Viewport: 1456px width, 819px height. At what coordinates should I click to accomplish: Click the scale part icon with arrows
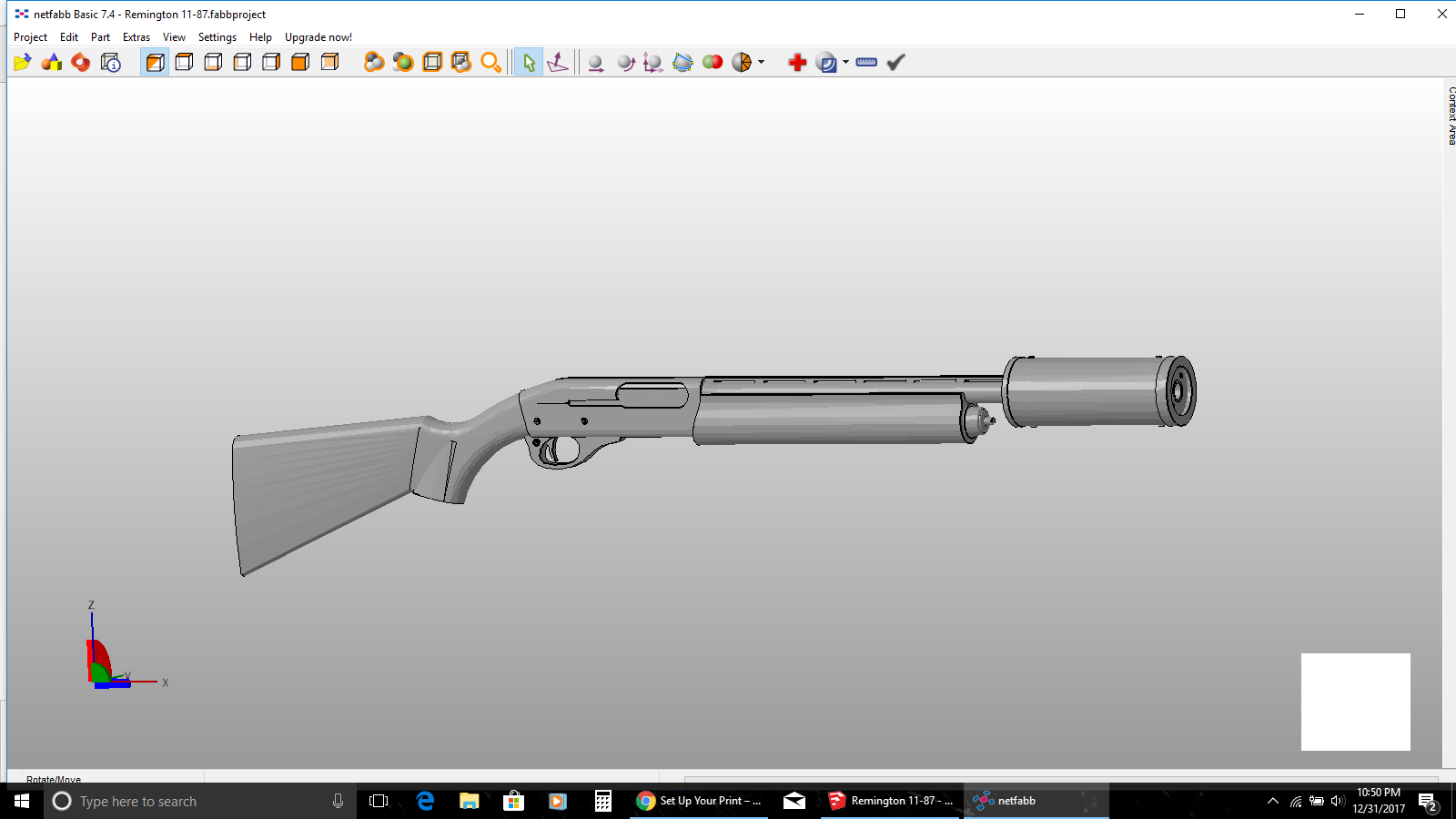652,62
